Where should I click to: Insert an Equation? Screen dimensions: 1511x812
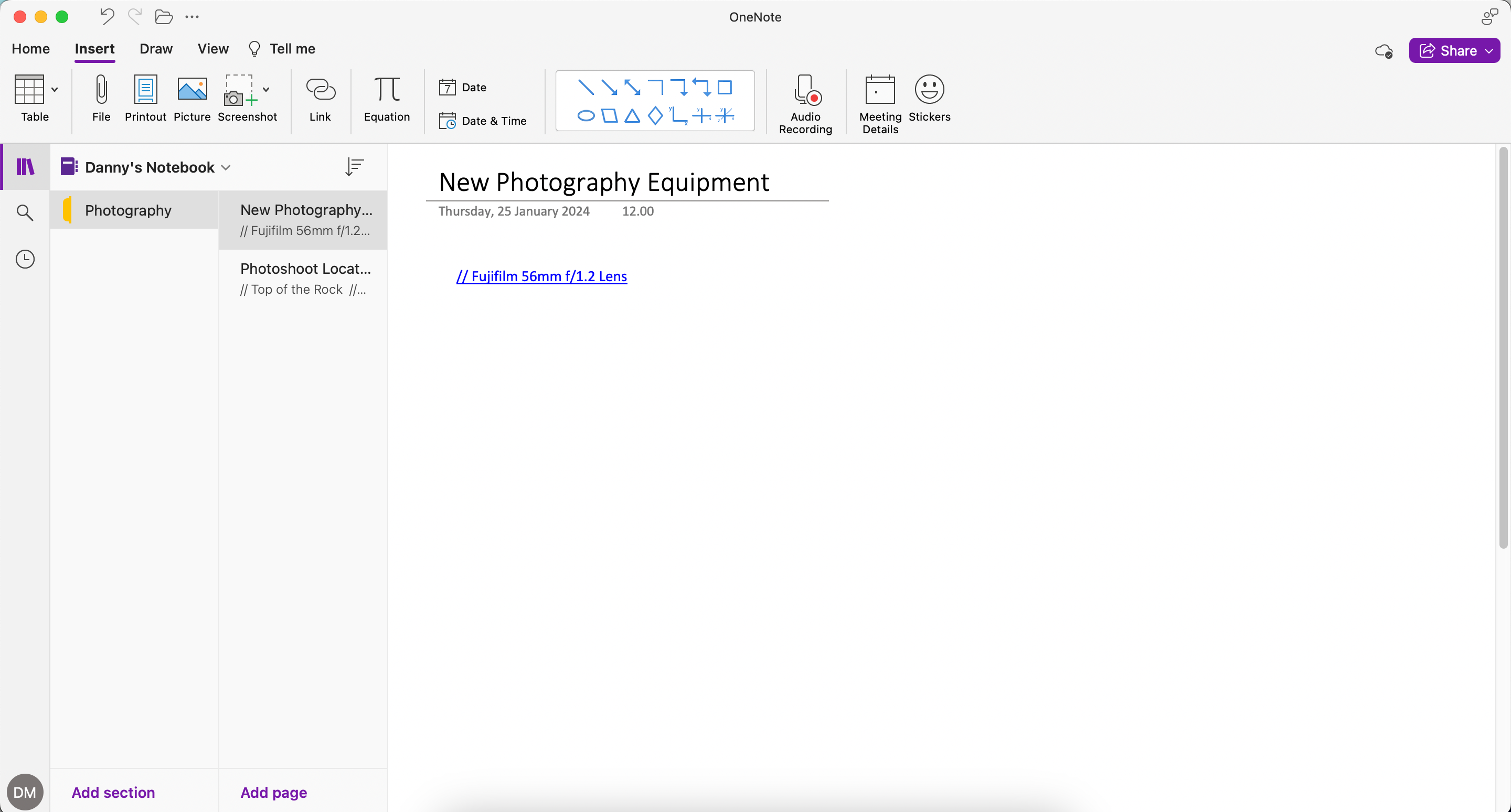(x=387, y=100)
